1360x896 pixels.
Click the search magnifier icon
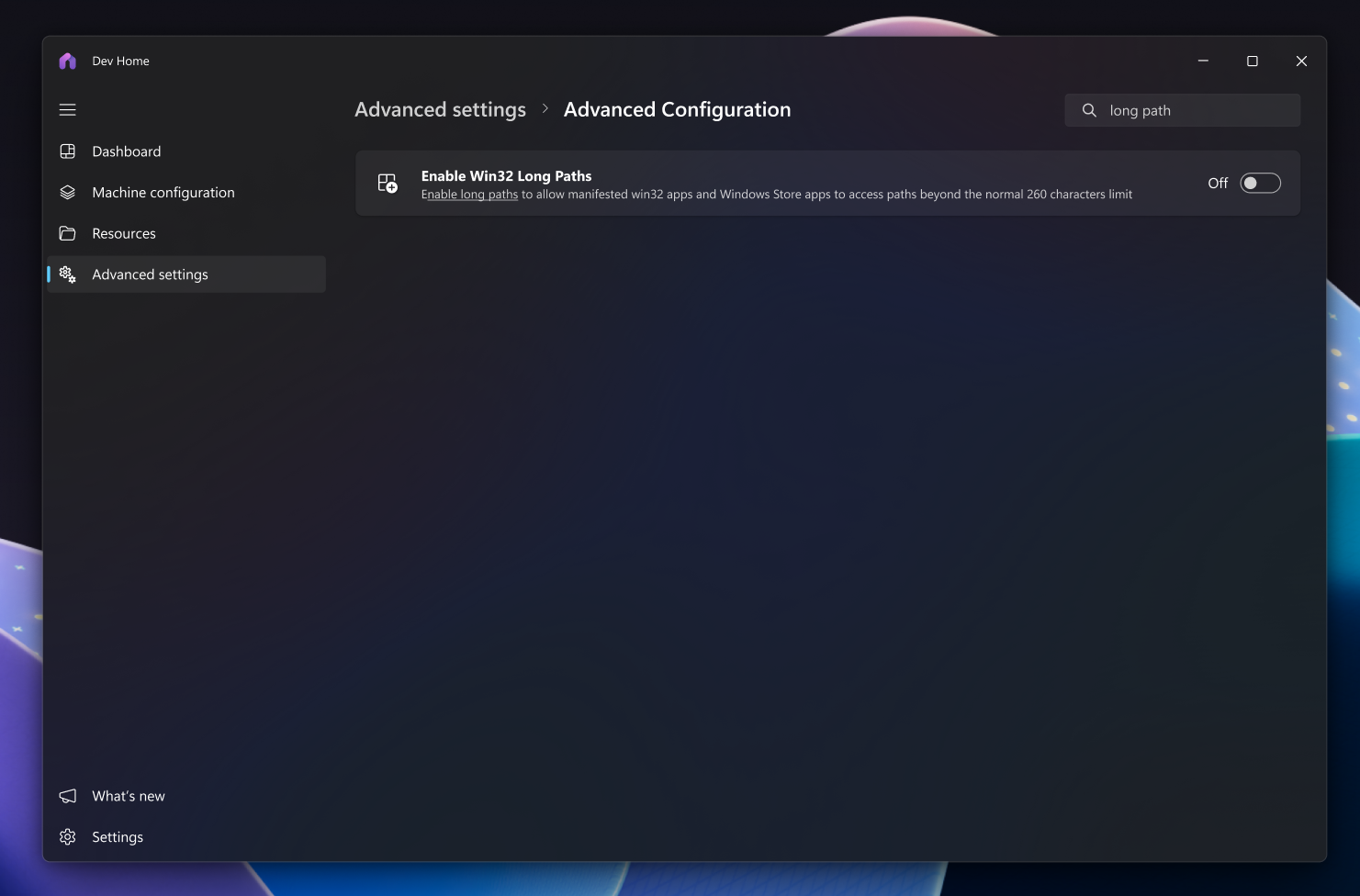tap(1088, 110)
